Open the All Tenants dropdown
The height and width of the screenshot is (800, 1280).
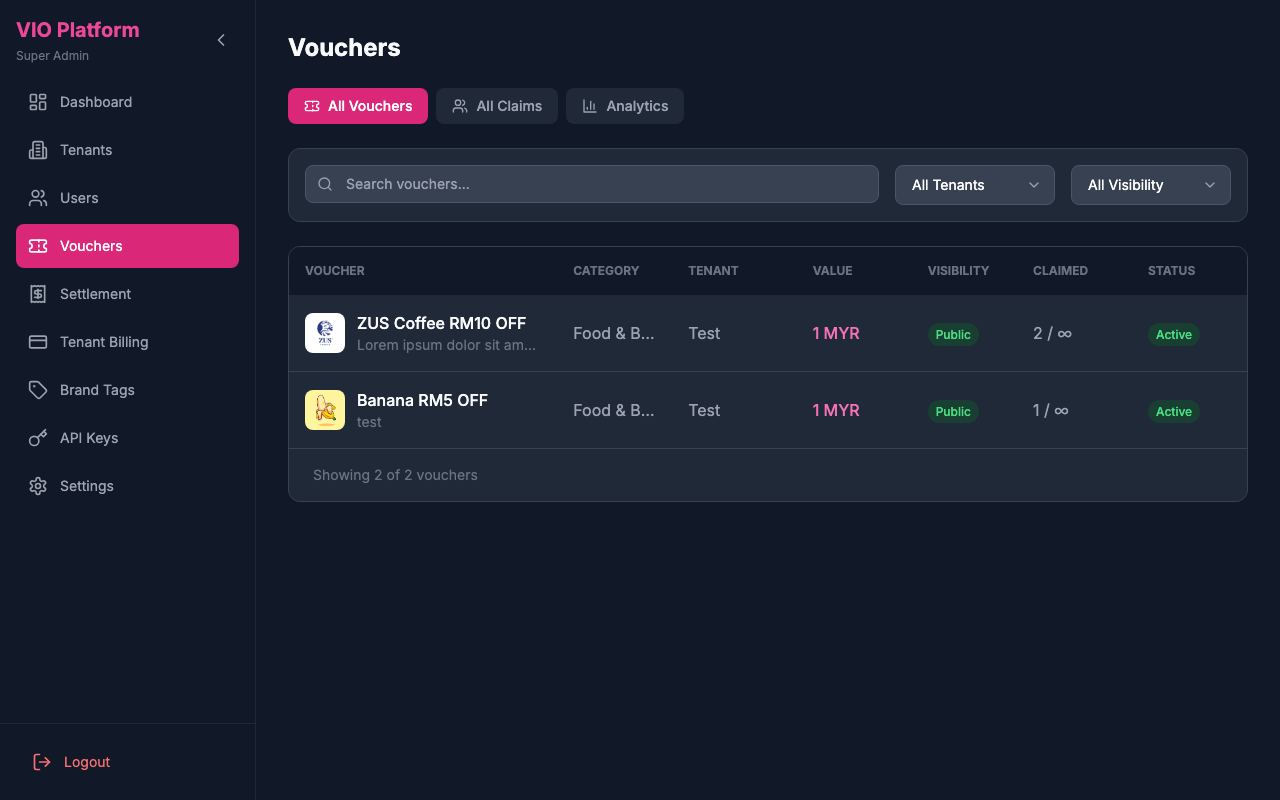974,184
